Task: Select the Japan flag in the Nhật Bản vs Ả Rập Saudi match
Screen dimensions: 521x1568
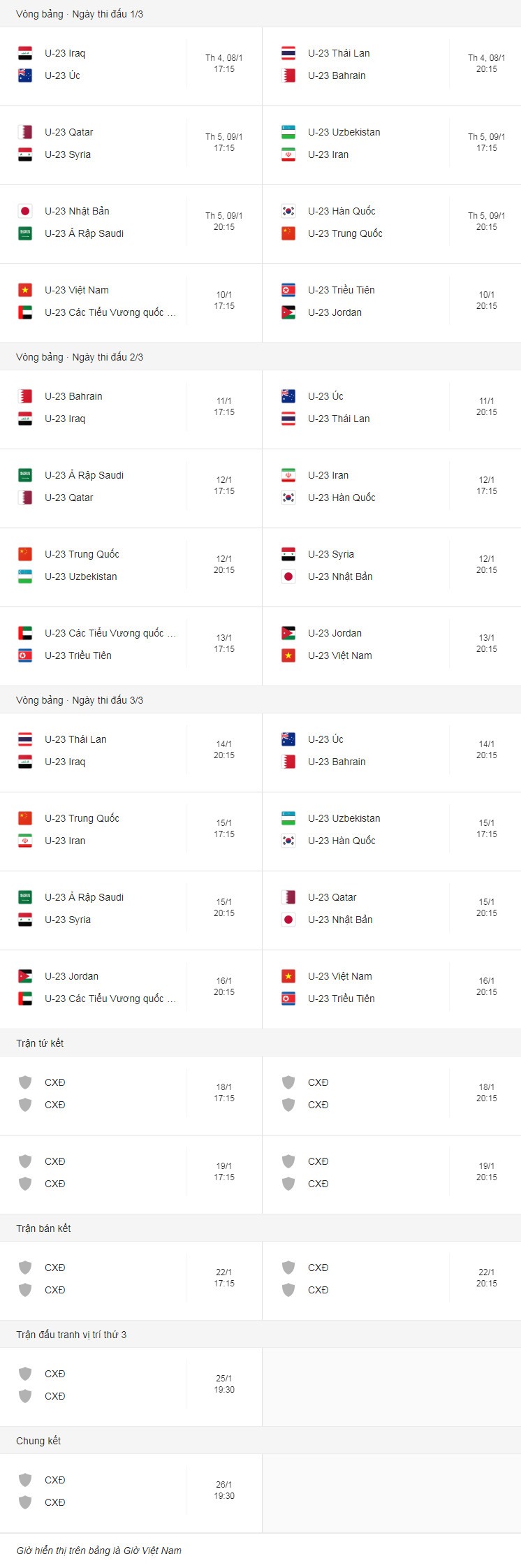Action: pyautogui.click(x=25, y=211)
